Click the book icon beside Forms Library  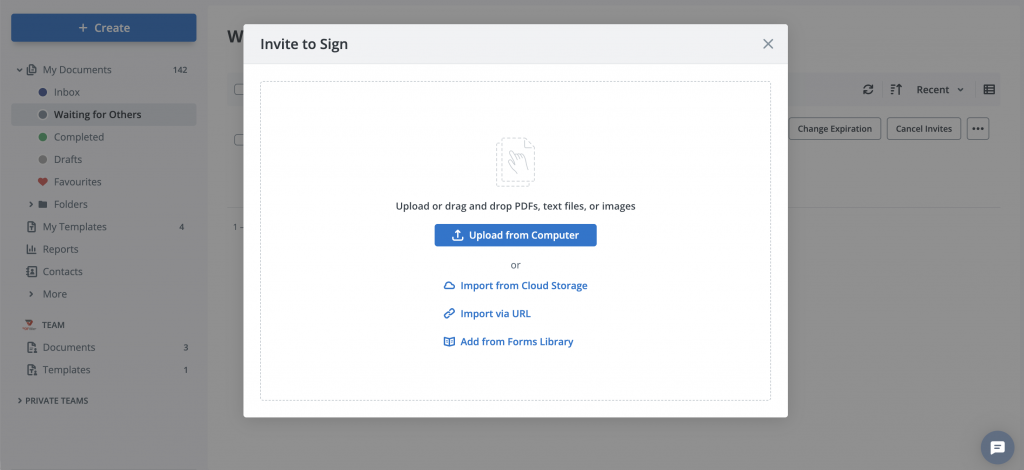click(x=449, y=341)
